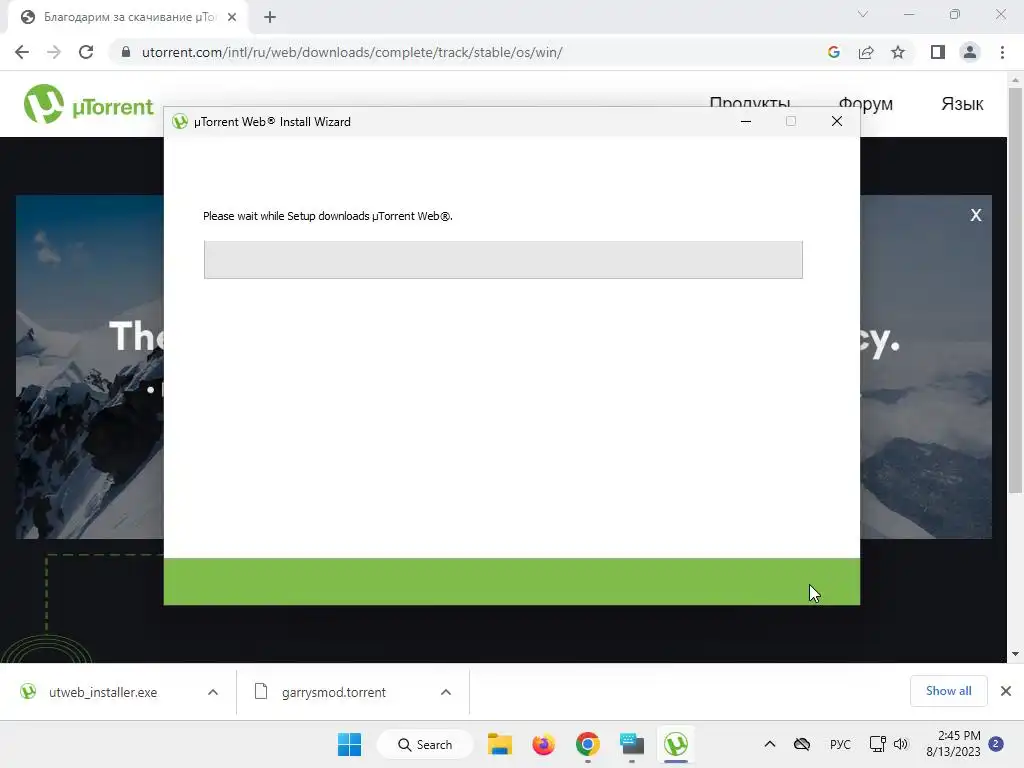
Task: Switch to Chrome in the taskbar
Action: coord(588,744)
